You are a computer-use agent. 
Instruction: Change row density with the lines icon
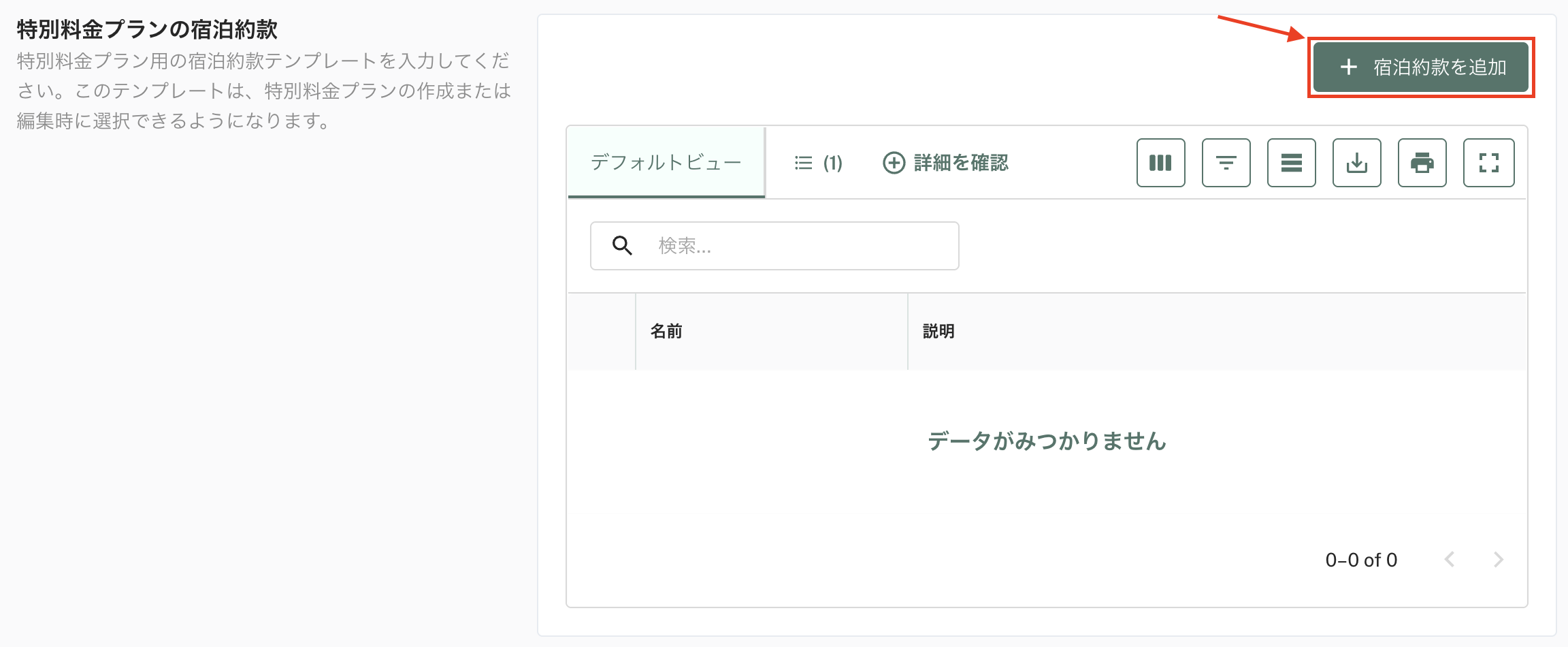(1292, 163)
